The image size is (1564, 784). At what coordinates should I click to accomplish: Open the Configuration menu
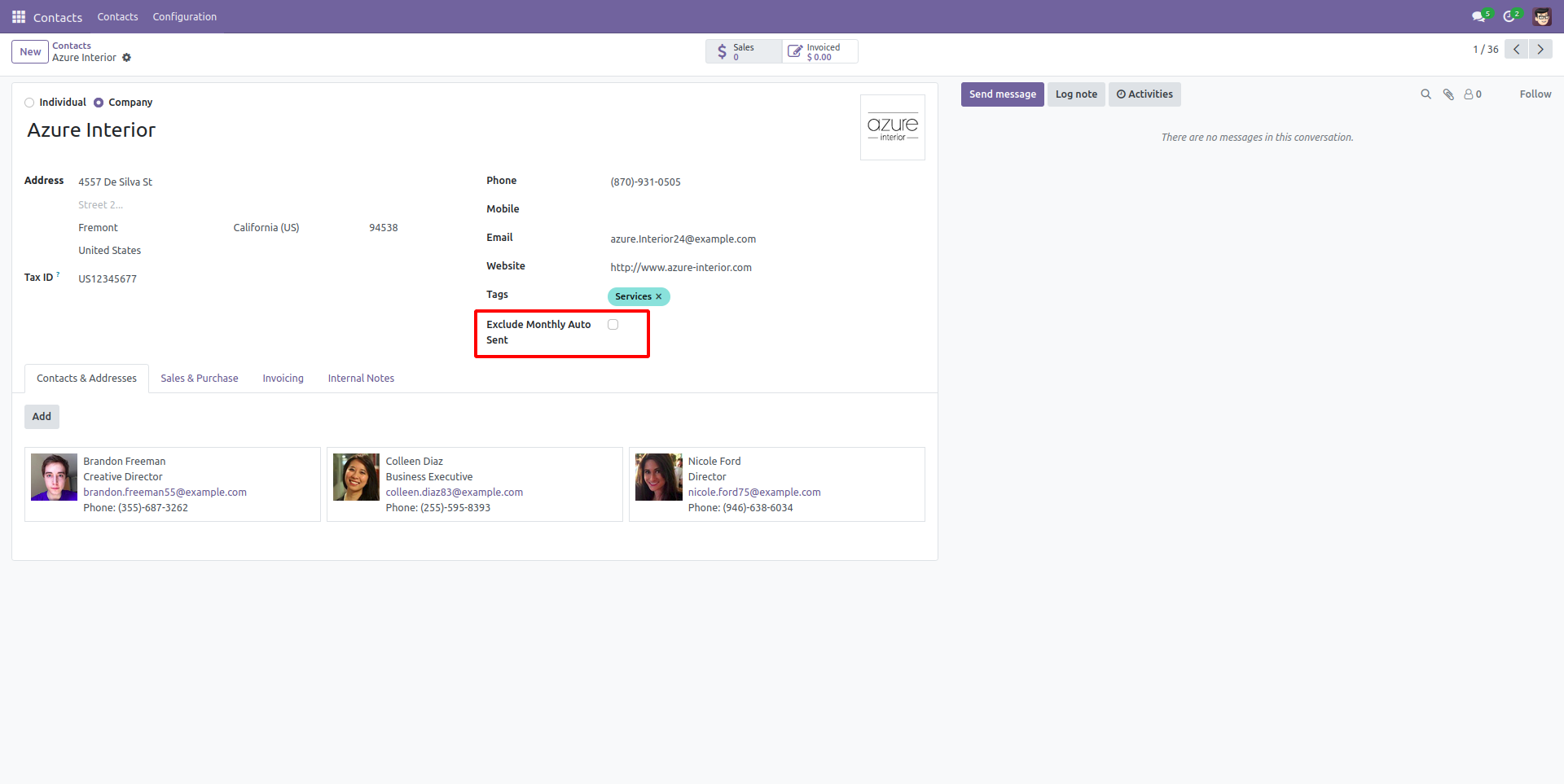pos(185,17)
